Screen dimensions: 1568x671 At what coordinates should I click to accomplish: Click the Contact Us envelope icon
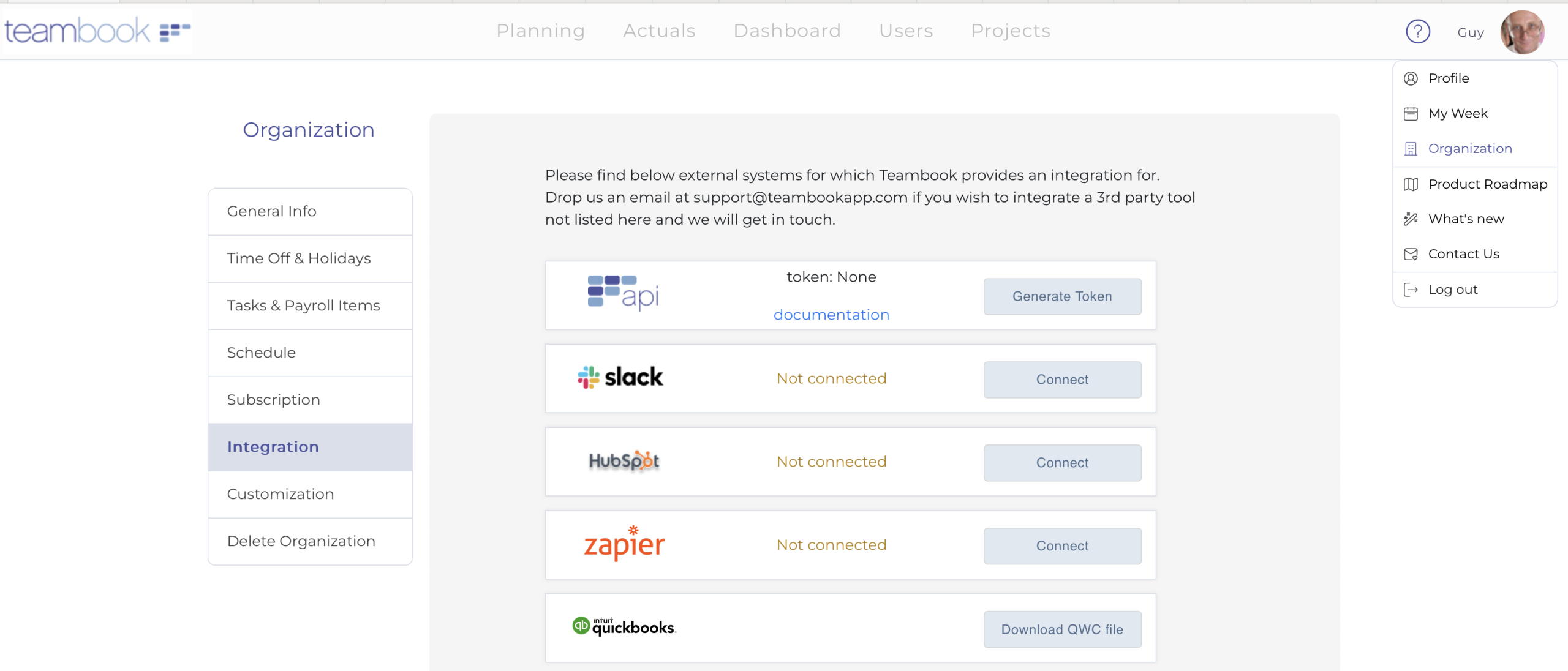coord(1411,254)
